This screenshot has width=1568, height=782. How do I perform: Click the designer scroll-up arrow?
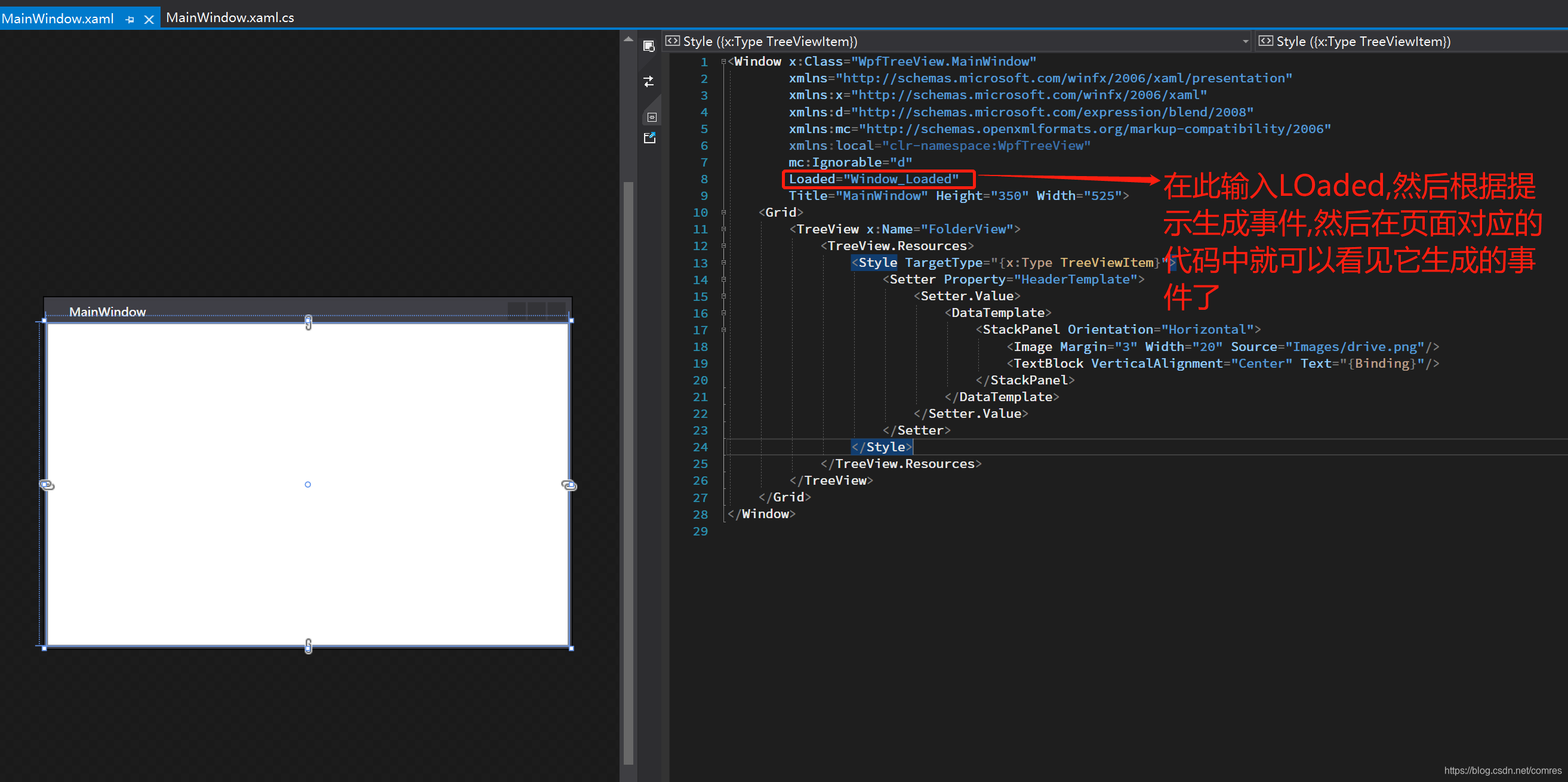628,39
